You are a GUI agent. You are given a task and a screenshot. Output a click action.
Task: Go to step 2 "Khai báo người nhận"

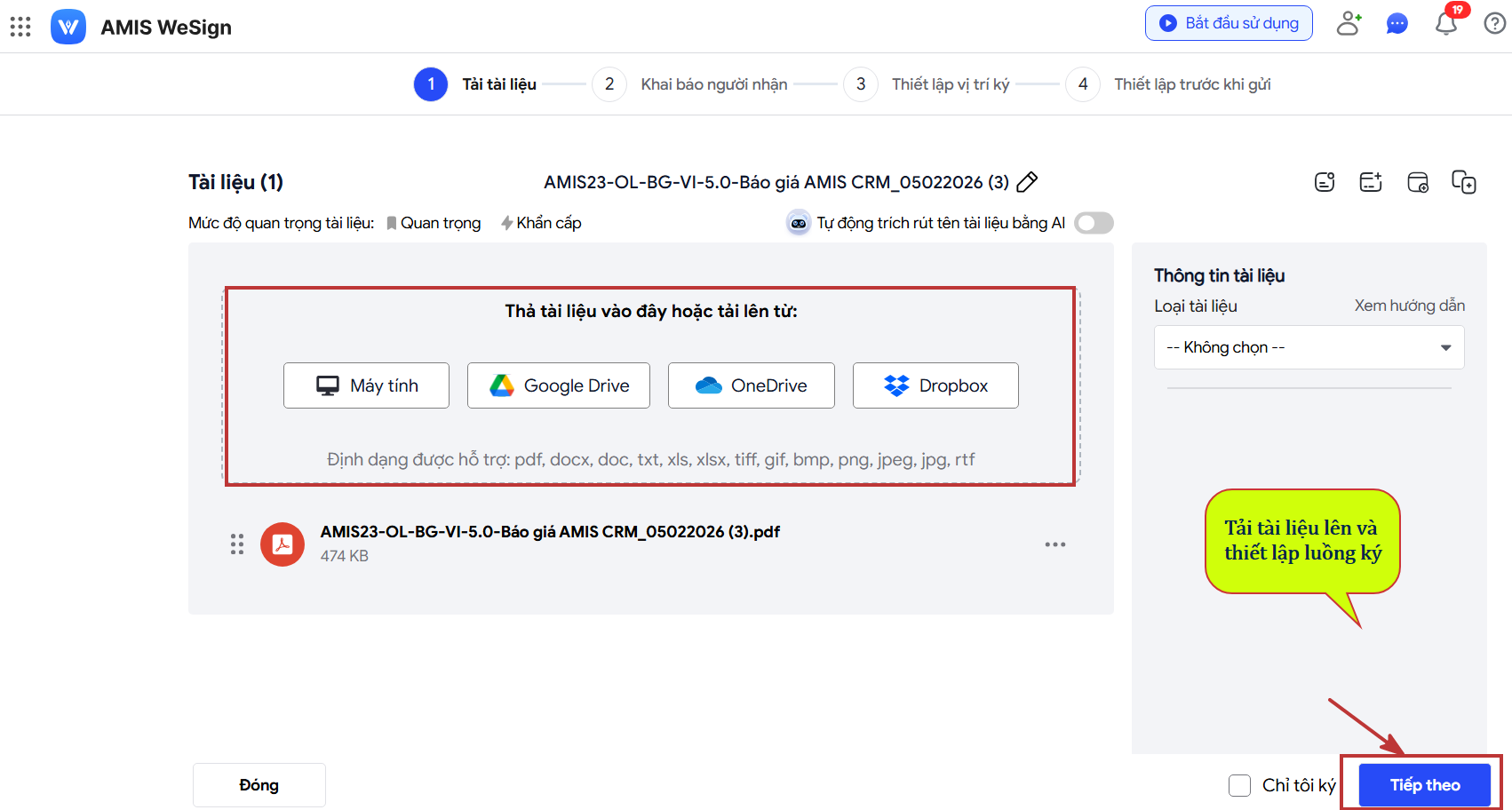[x=690, y=84]
